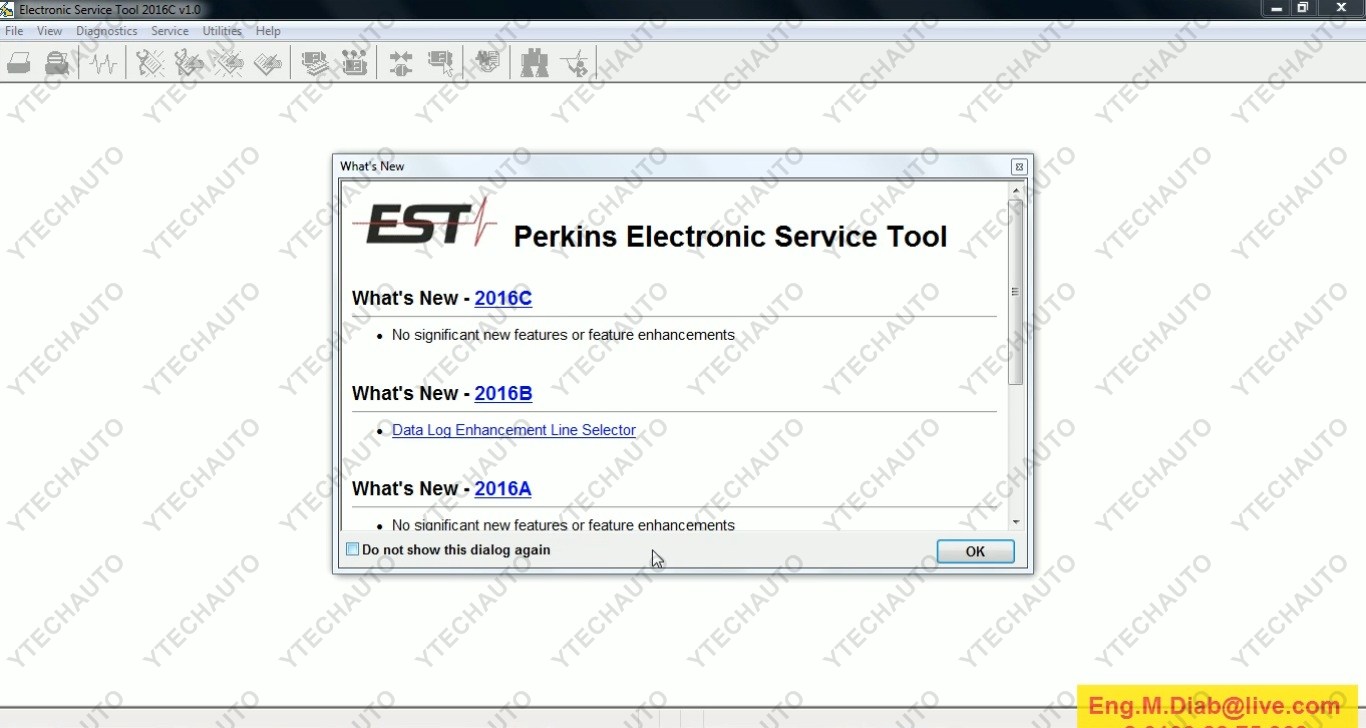Screen dimensions: 1366x728
Task: Open the Diagnostics menu
Action: tap(106, 31)
